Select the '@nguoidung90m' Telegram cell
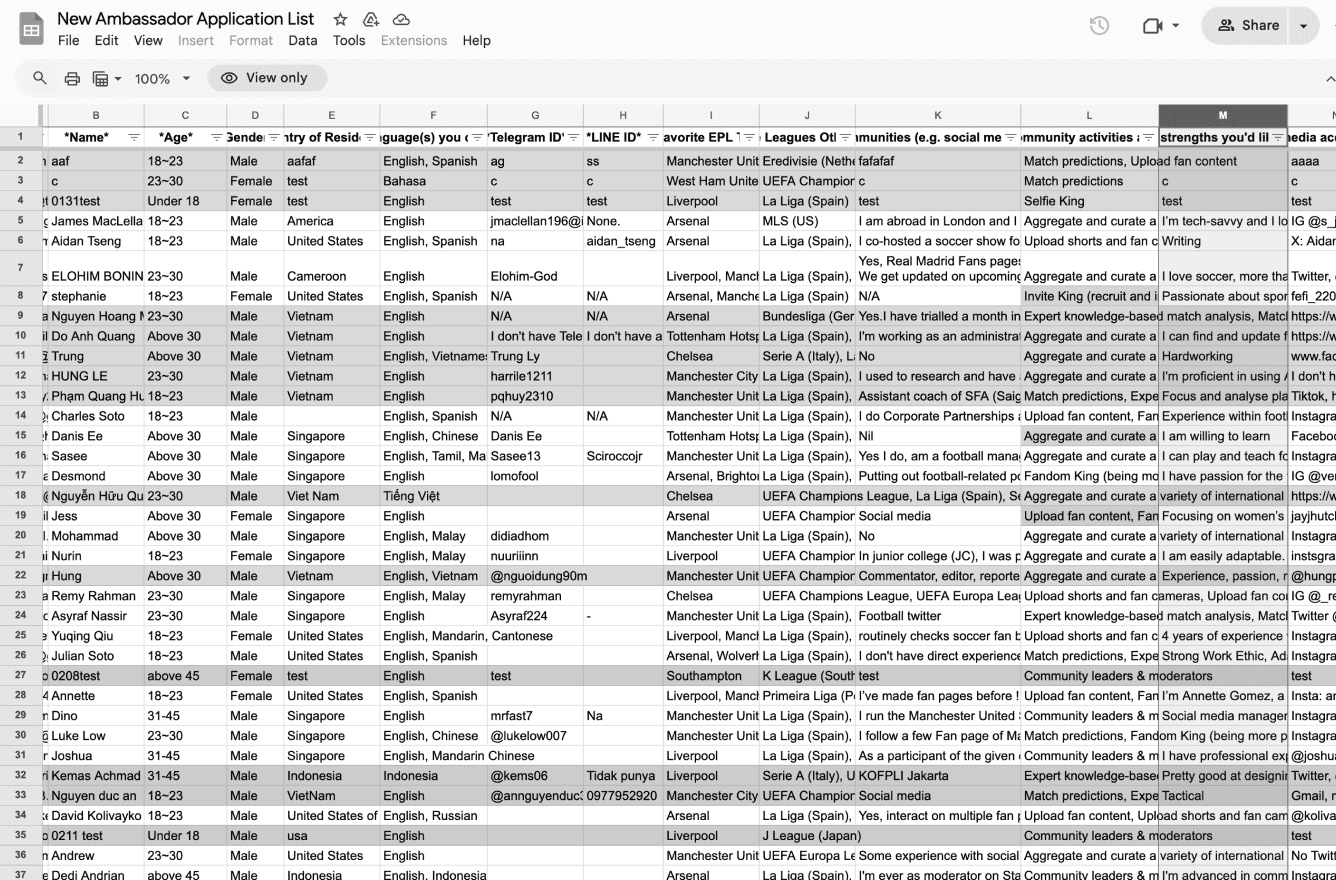The width and height of the screenshot is (1336, 880). (x=535, y=576)
